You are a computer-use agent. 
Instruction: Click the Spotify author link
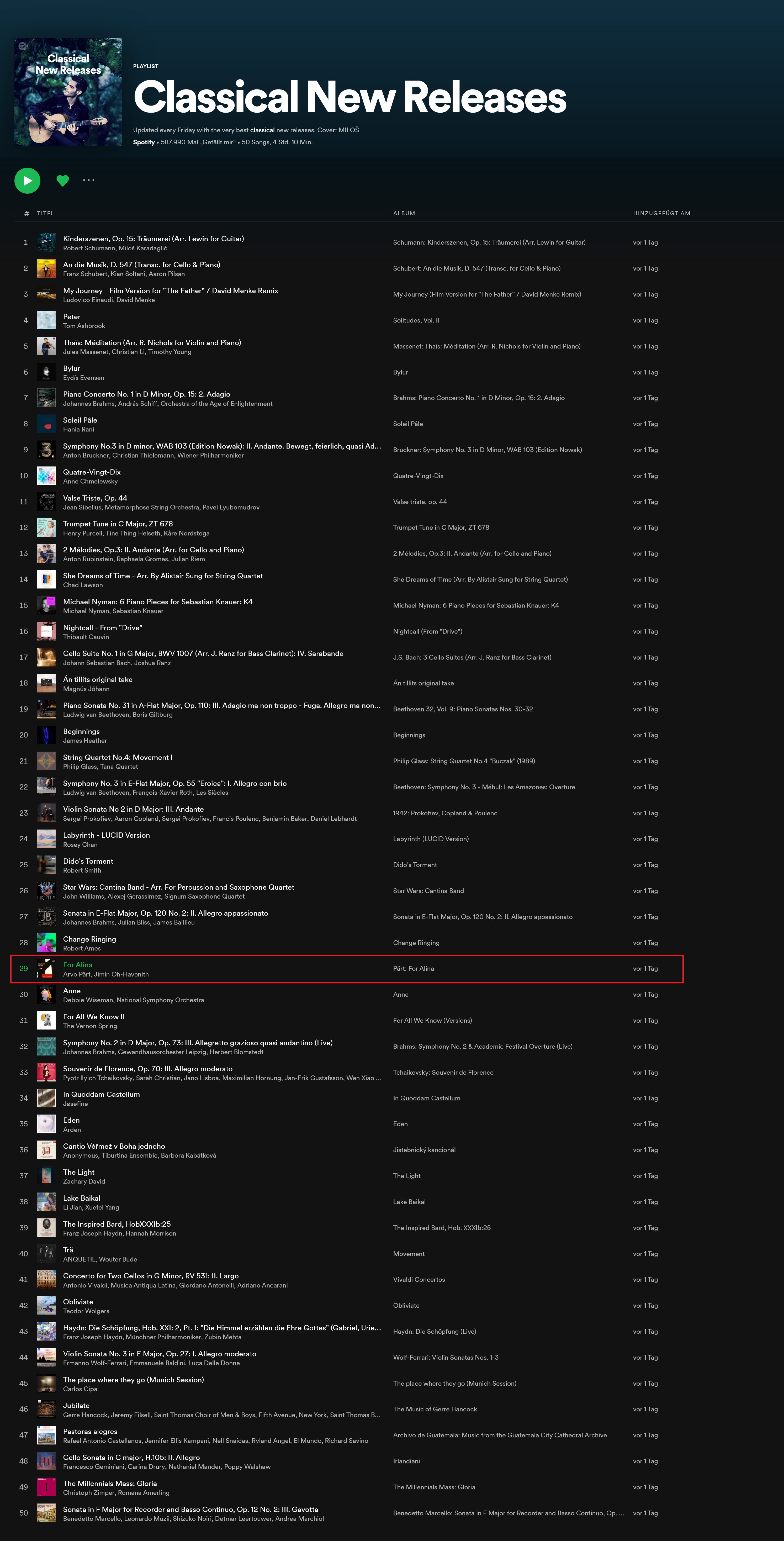(x=144, y=143)
